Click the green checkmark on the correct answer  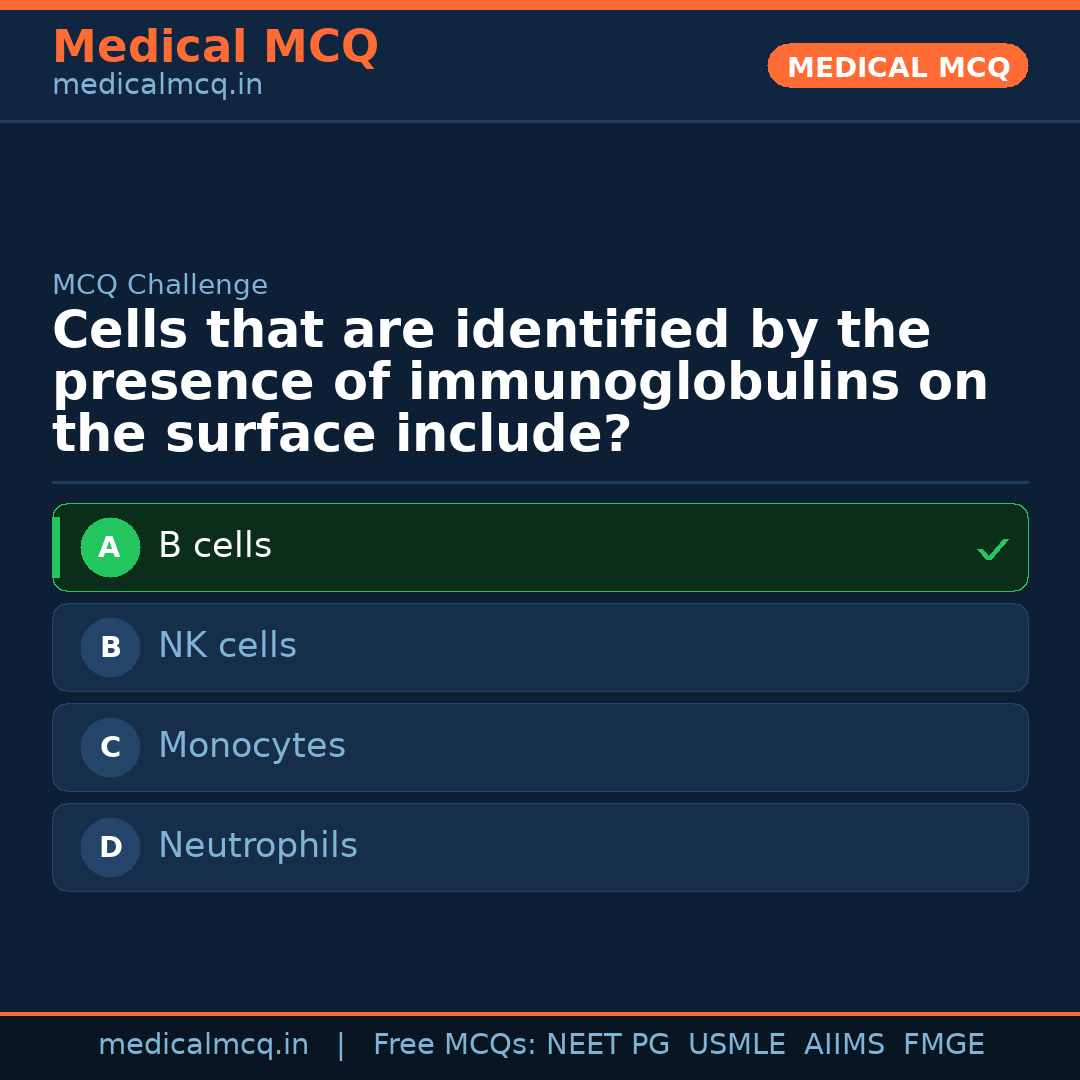(992, 549)
